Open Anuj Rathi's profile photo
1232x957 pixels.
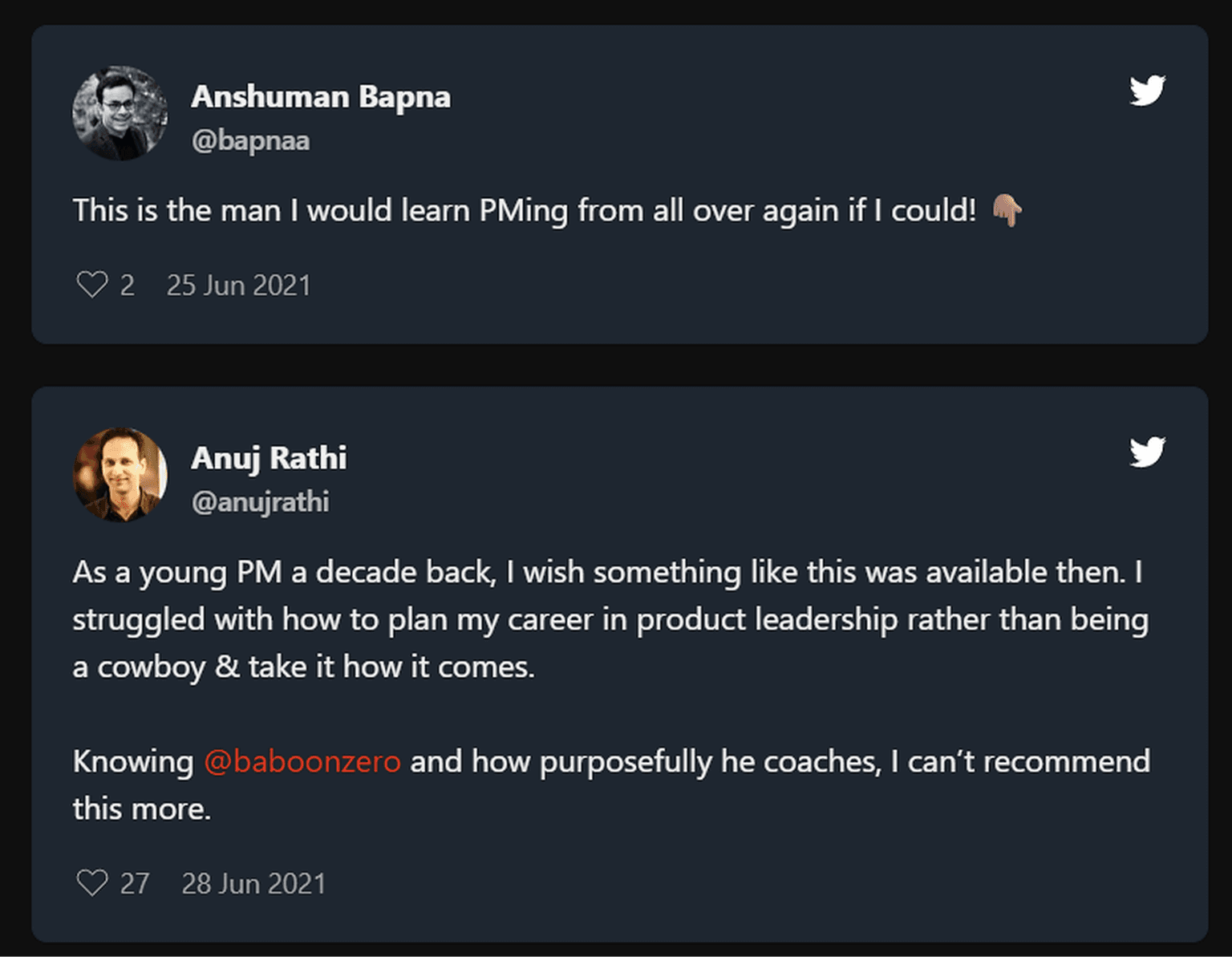coord(120,475)
